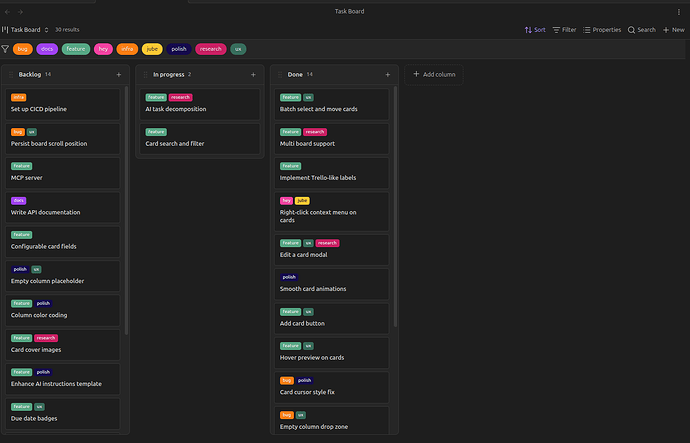This screenshot has width=690, height=443.
Task: Click the back navigation arrow
Action: pos(7,11)
